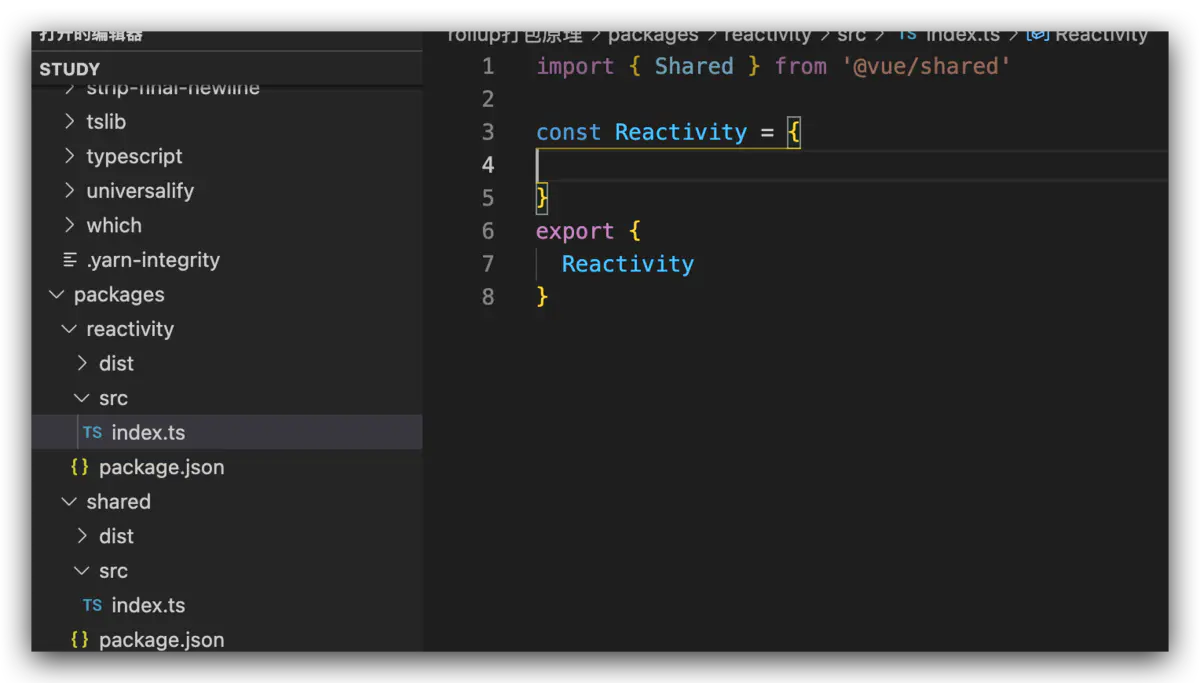Click the TS icon in the breadcrumb path
Image resolution: width=1200 pixels, height=683 pixels.
(907, 35)
